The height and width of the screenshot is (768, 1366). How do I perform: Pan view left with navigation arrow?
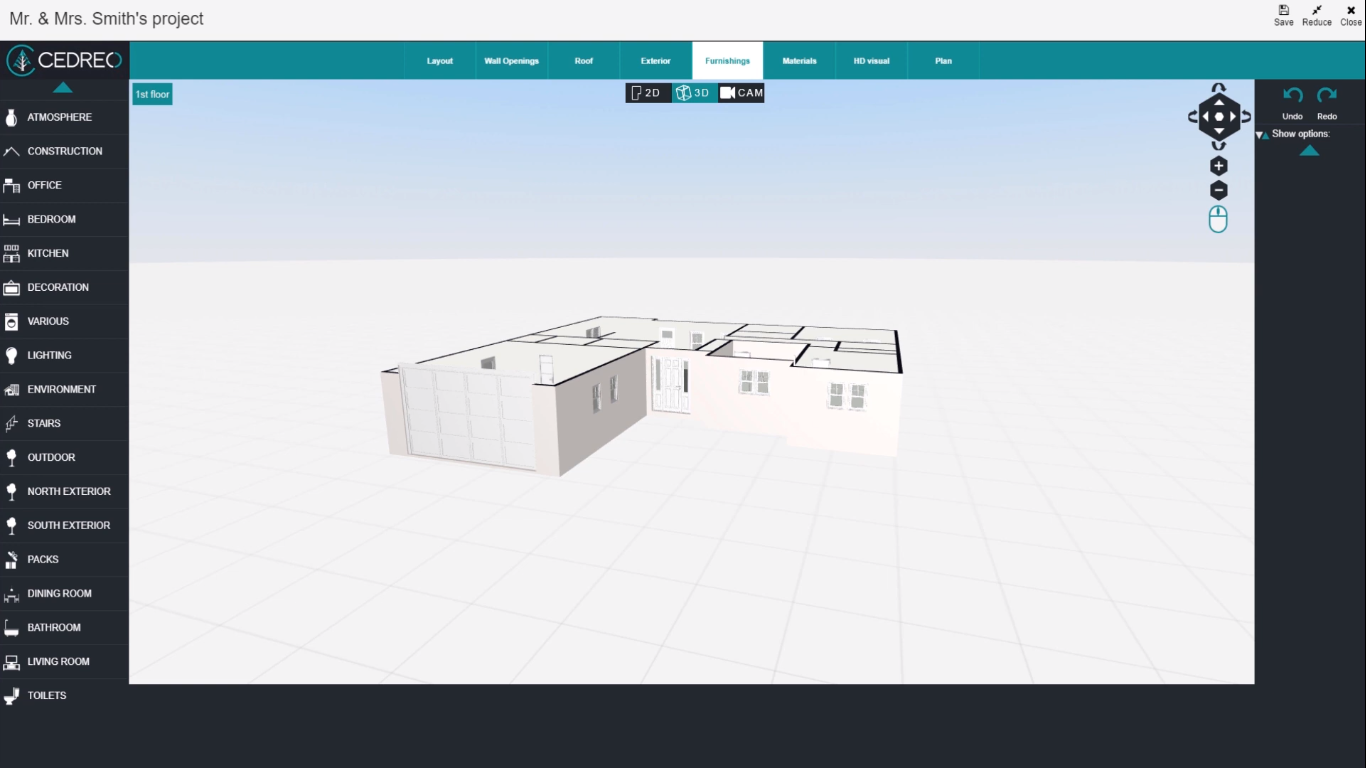1205,117
